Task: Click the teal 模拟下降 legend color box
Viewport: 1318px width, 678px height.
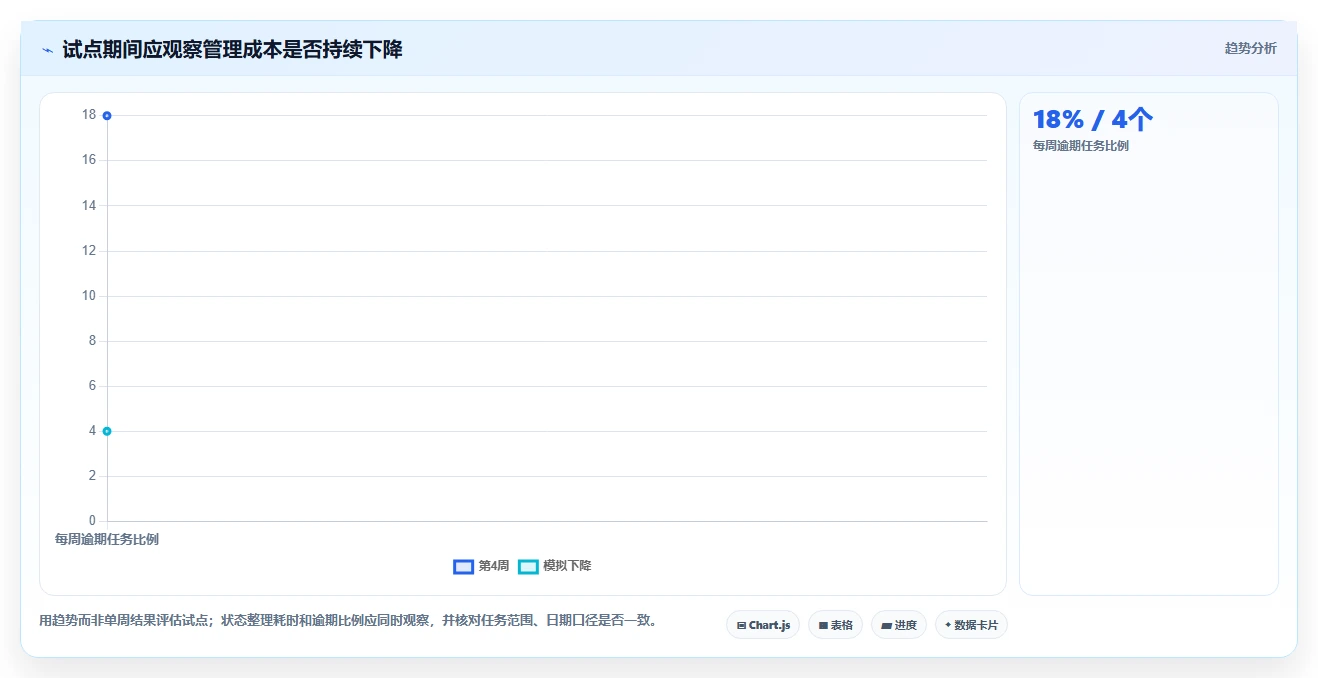Action: click(x=528, y=566)
